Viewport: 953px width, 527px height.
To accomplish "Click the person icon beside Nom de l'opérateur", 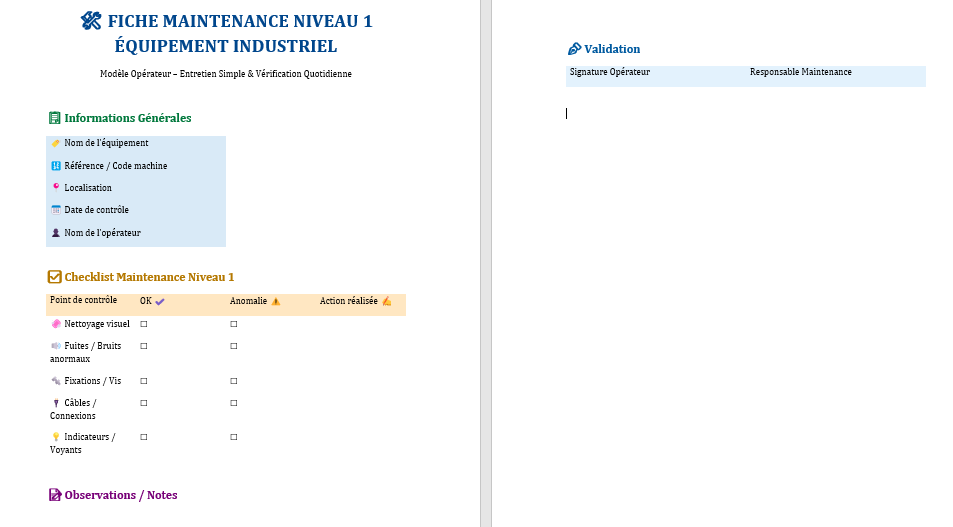I will 56,233.
